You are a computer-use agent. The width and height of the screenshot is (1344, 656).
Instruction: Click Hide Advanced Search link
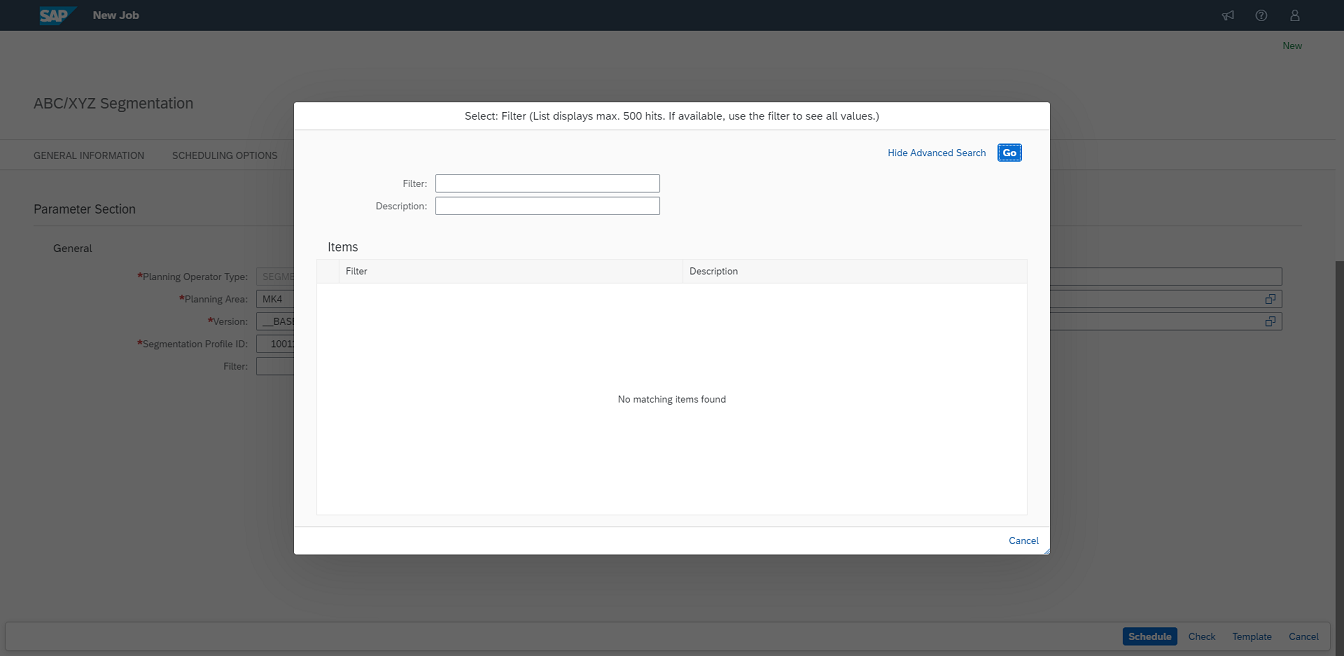(x=937, y=153)
